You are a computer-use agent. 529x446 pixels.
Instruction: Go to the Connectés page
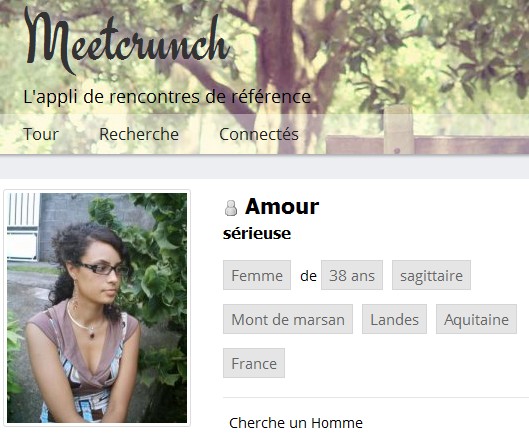tap(259, 134)
